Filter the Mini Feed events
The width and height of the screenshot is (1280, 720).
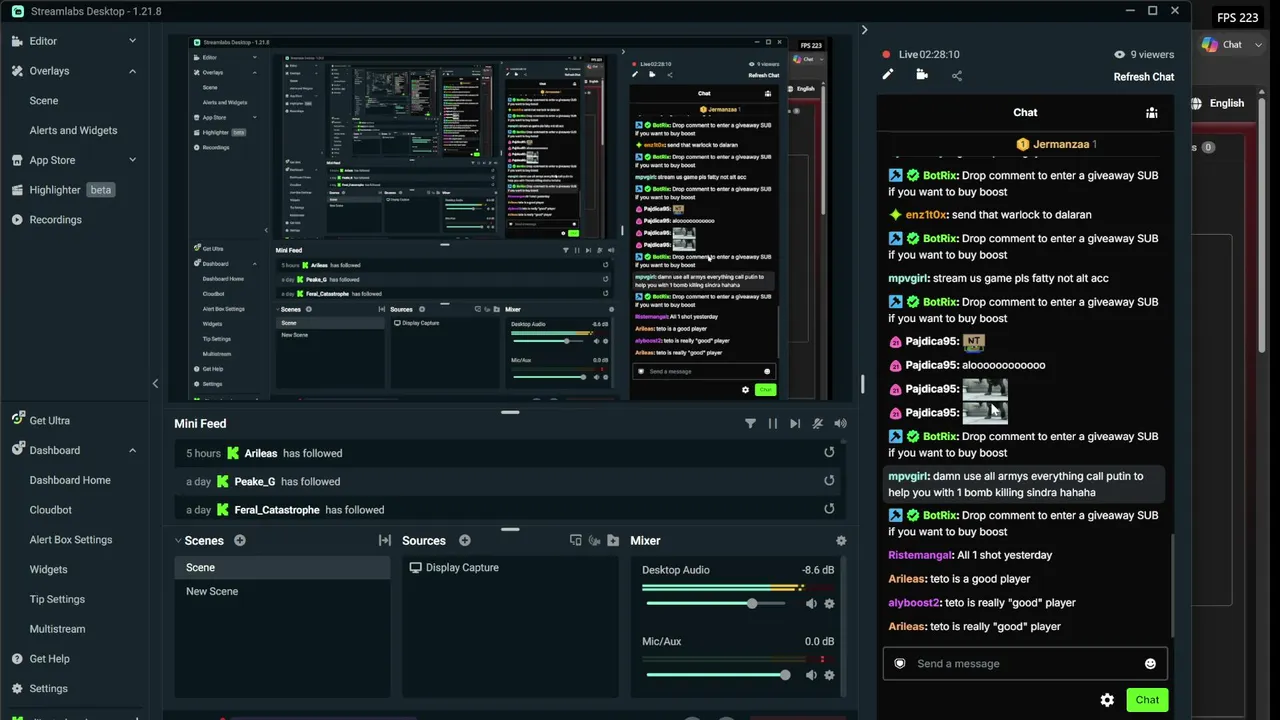pyautogui.click(x=750, y=424)
